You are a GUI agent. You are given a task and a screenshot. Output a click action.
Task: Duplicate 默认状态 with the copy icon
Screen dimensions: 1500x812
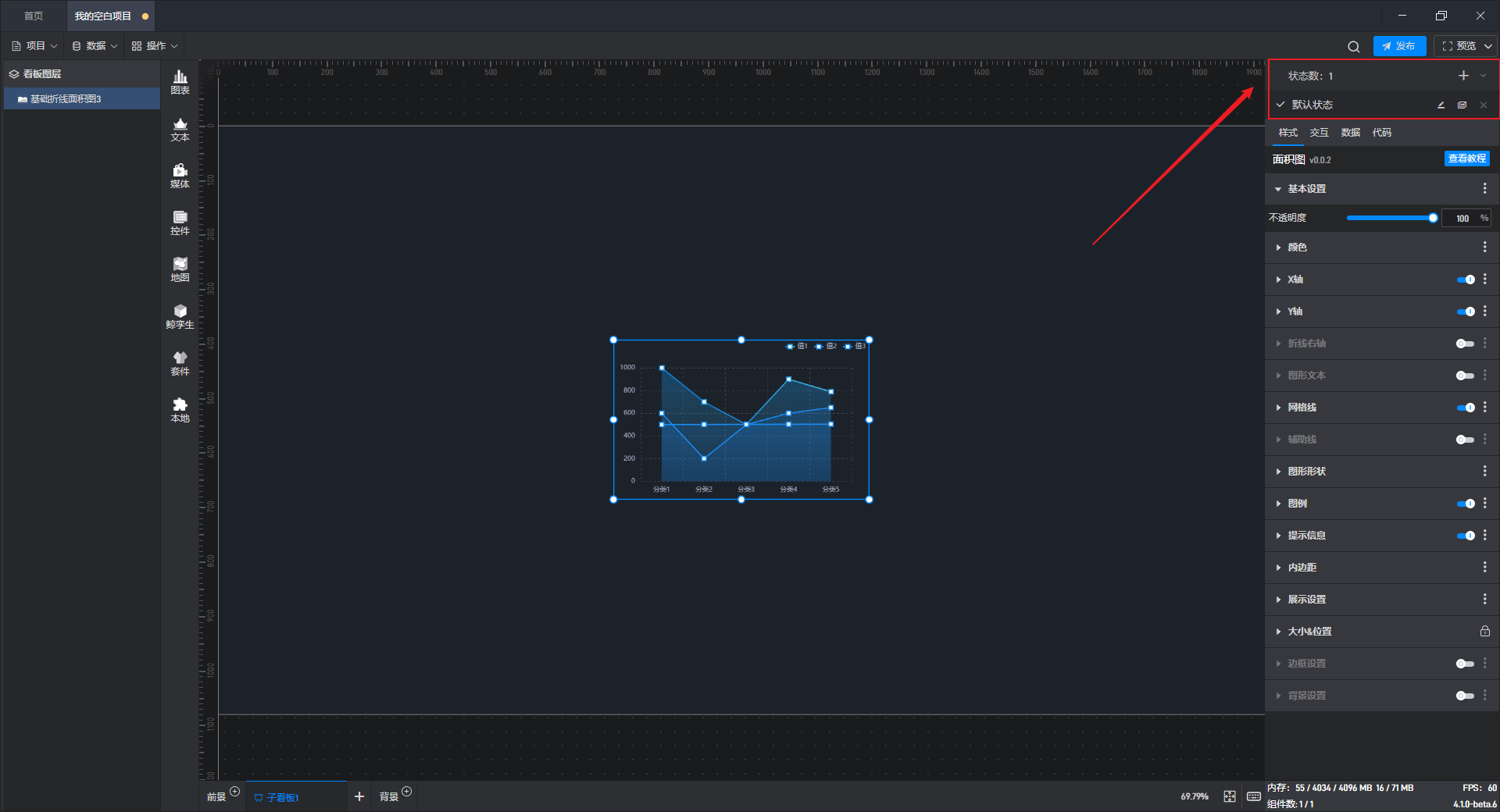1462,105
